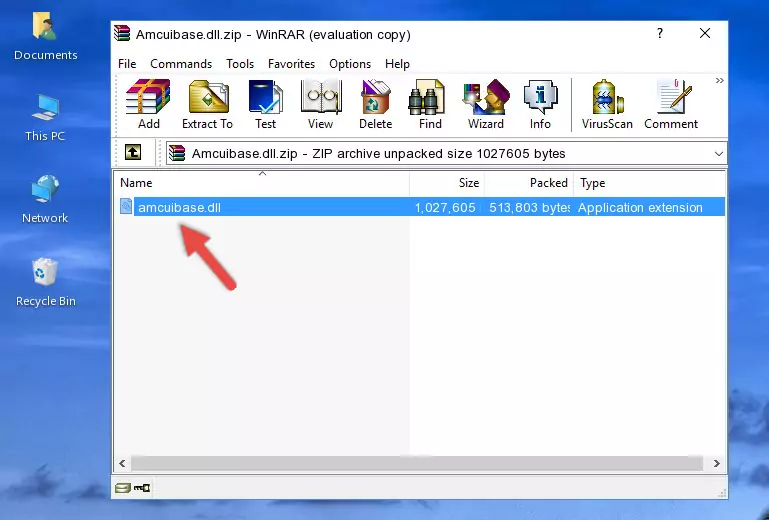Expand the archive path dropdown
The height and width of the screenshot is (520, 769).
(718, 154)
